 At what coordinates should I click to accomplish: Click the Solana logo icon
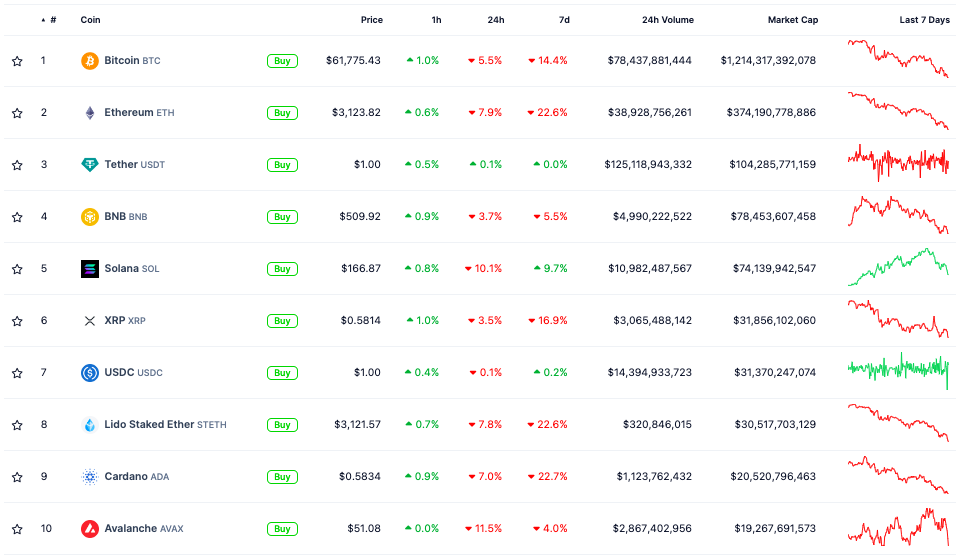click(90, 269)
